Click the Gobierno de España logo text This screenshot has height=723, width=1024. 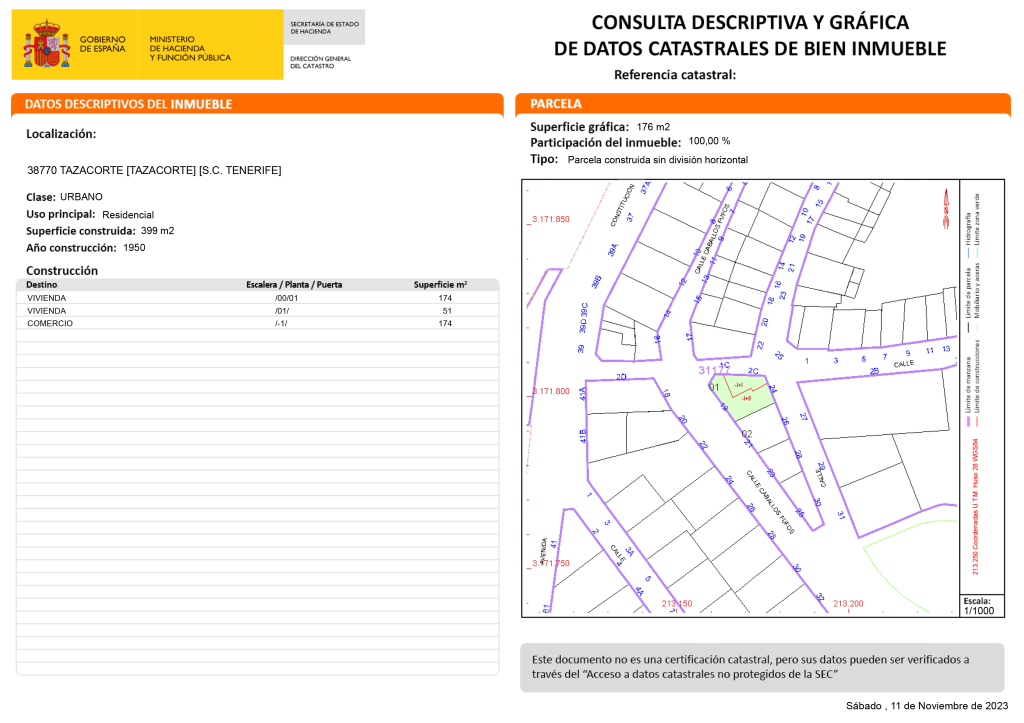[101, 45]
